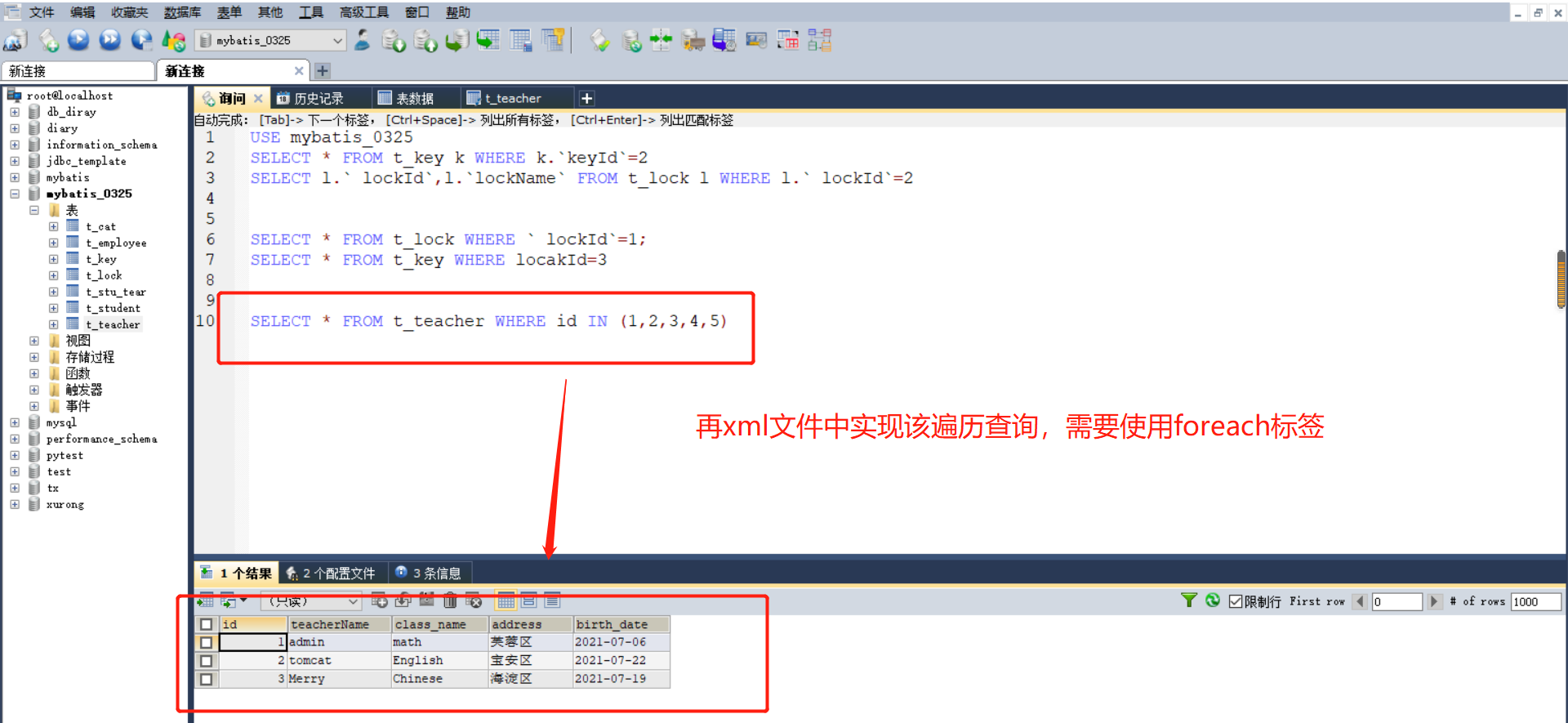Click the duplicate row icon in result toolbar
1568x723 pixels.
(403, 601)
